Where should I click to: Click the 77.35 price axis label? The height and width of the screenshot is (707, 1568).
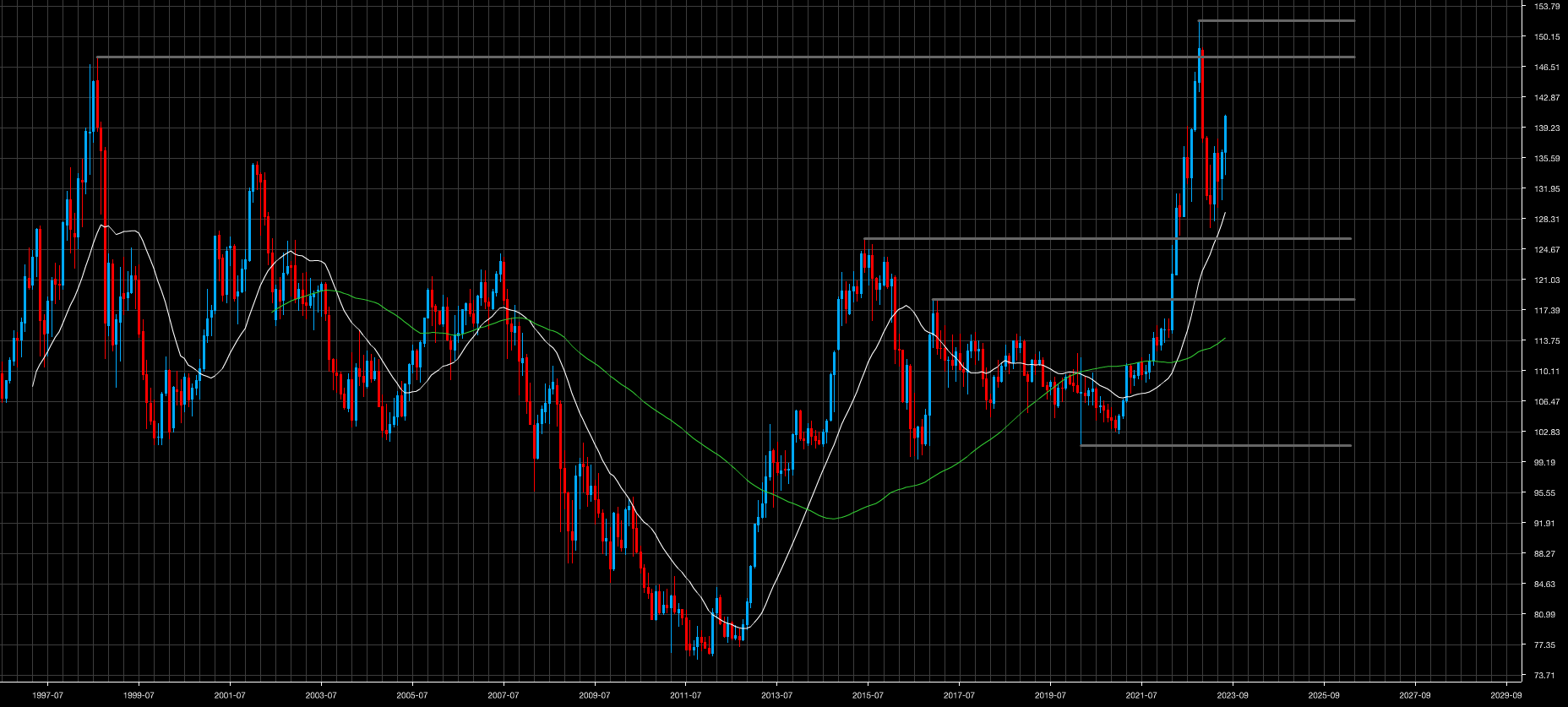tap(1544, 645)
